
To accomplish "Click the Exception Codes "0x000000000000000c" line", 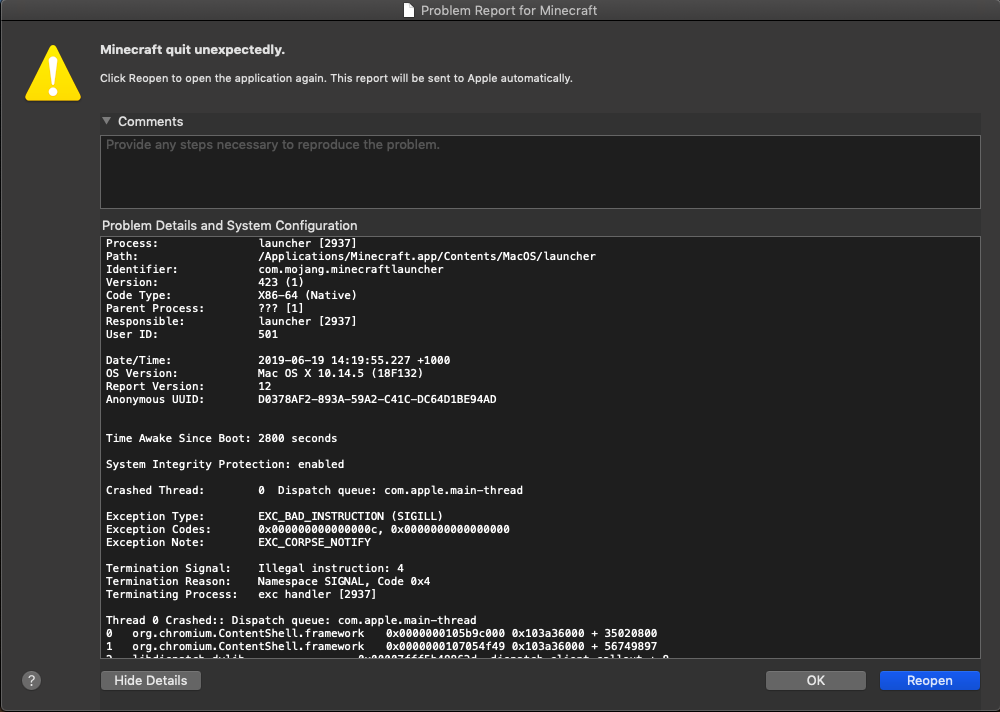I will click(x=307, y=529).
